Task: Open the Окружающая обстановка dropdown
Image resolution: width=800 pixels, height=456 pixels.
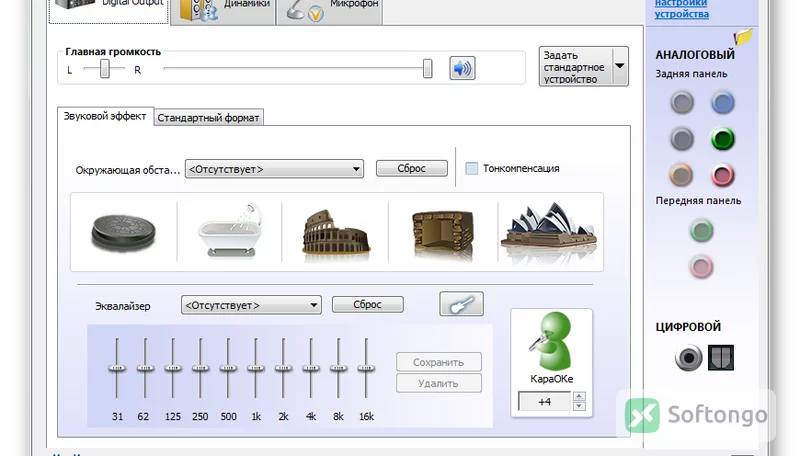Action: coord(274,169)
